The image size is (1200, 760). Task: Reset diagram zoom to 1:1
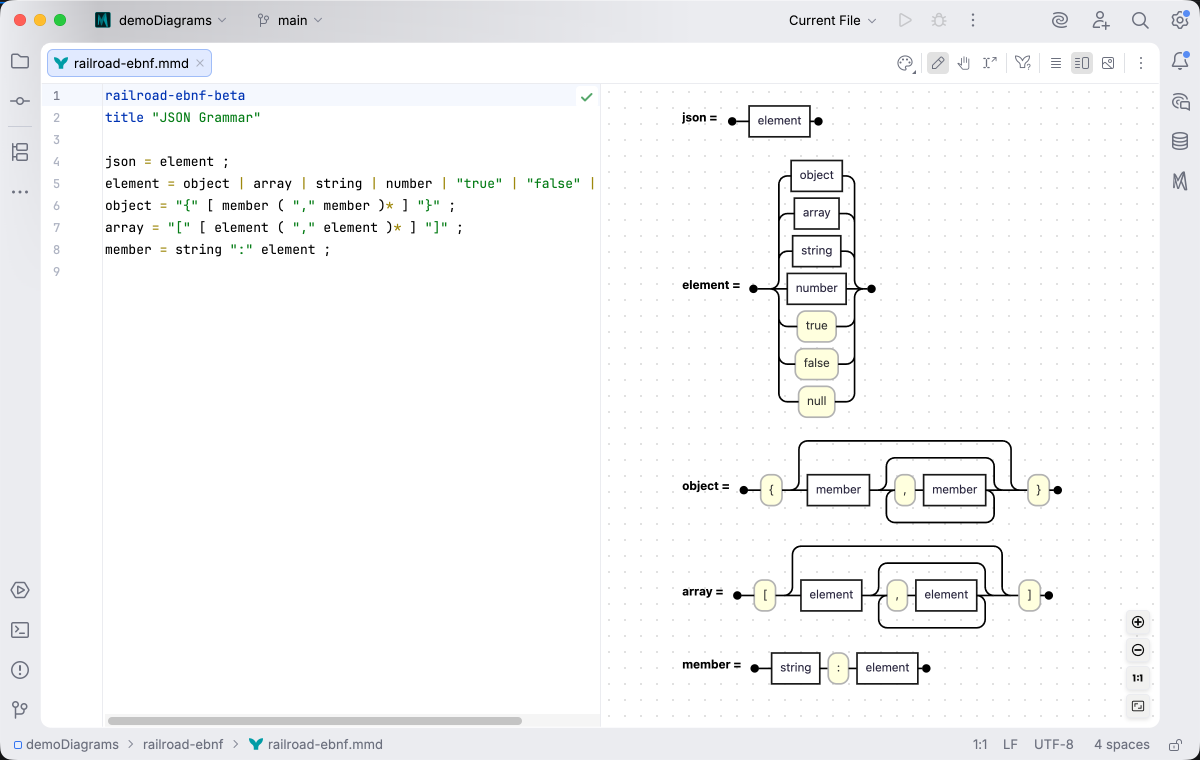click(x=1138, y=678)
